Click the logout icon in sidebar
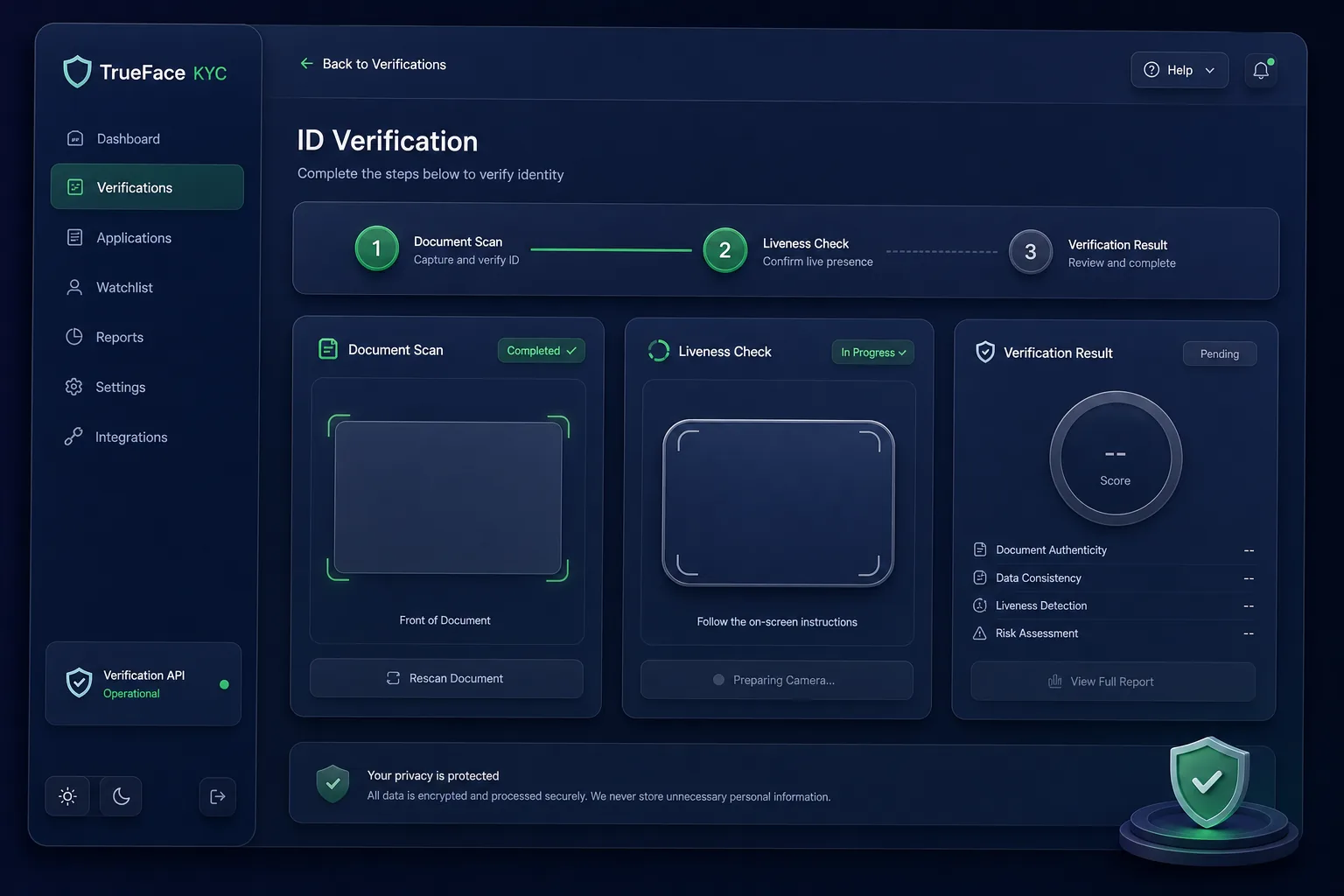 [218, 796]
